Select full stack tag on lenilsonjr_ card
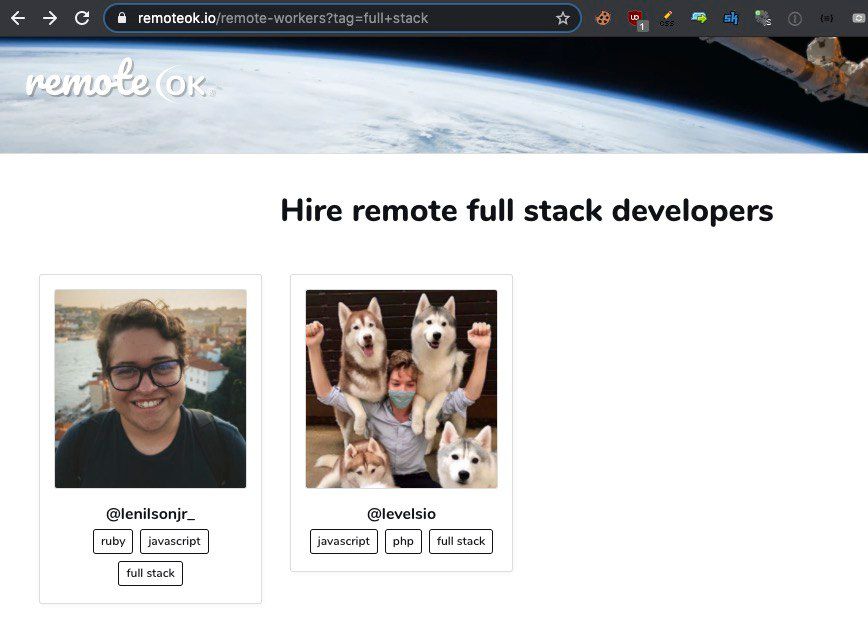868x628 pixels. coord(151,573)
